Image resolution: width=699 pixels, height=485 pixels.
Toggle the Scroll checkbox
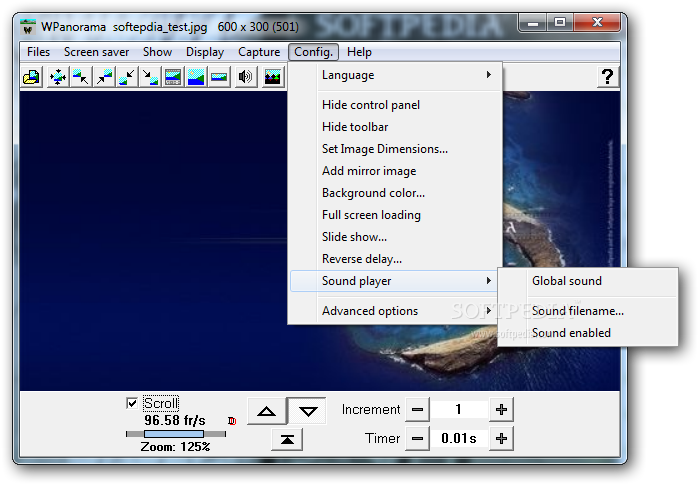(132, 403)
